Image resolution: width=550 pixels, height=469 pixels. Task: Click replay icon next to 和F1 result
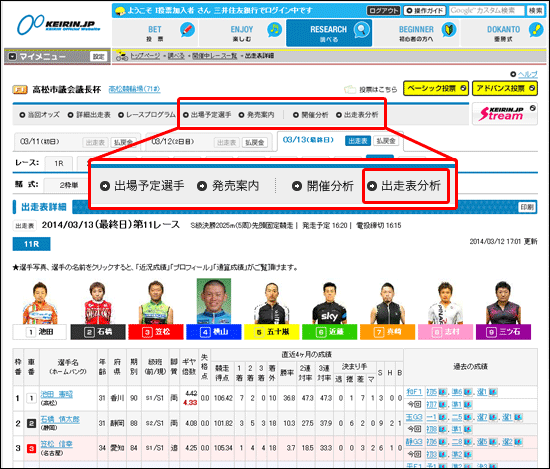tap(442, 392)
